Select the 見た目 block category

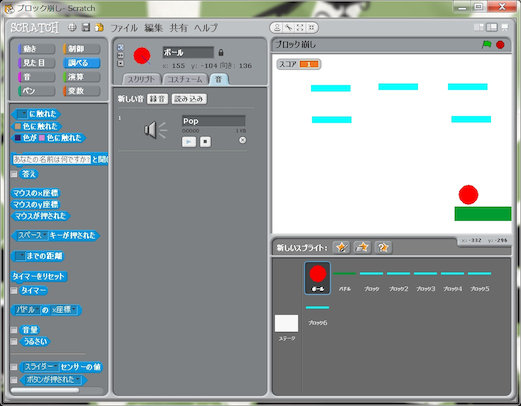click(x=37, y=63)
